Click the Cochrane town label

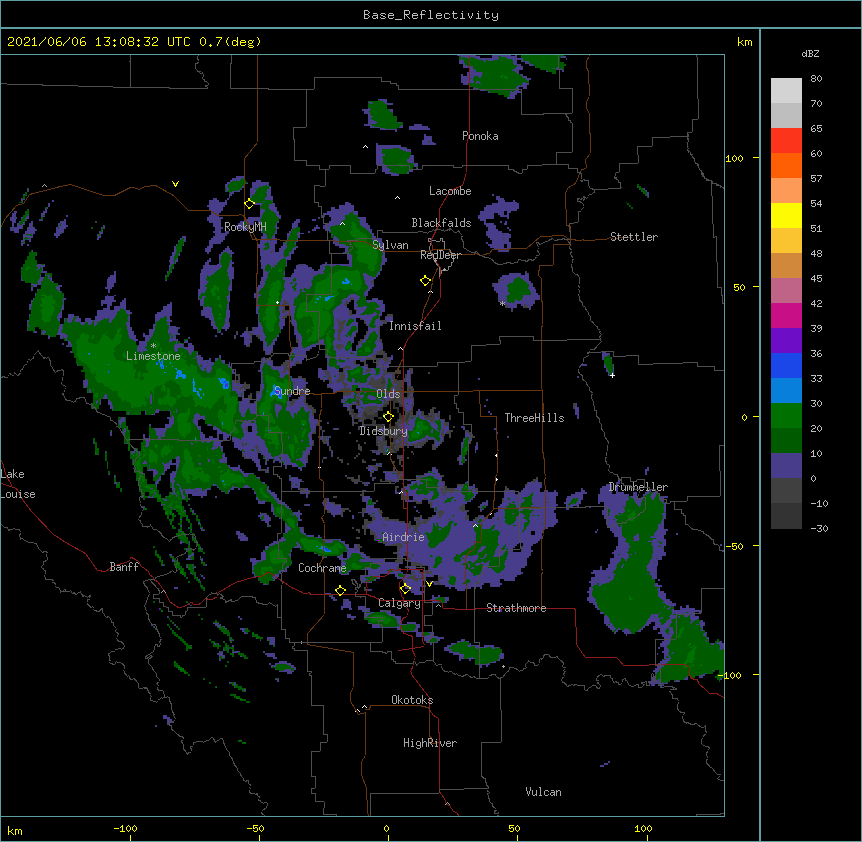click(322, 568)
